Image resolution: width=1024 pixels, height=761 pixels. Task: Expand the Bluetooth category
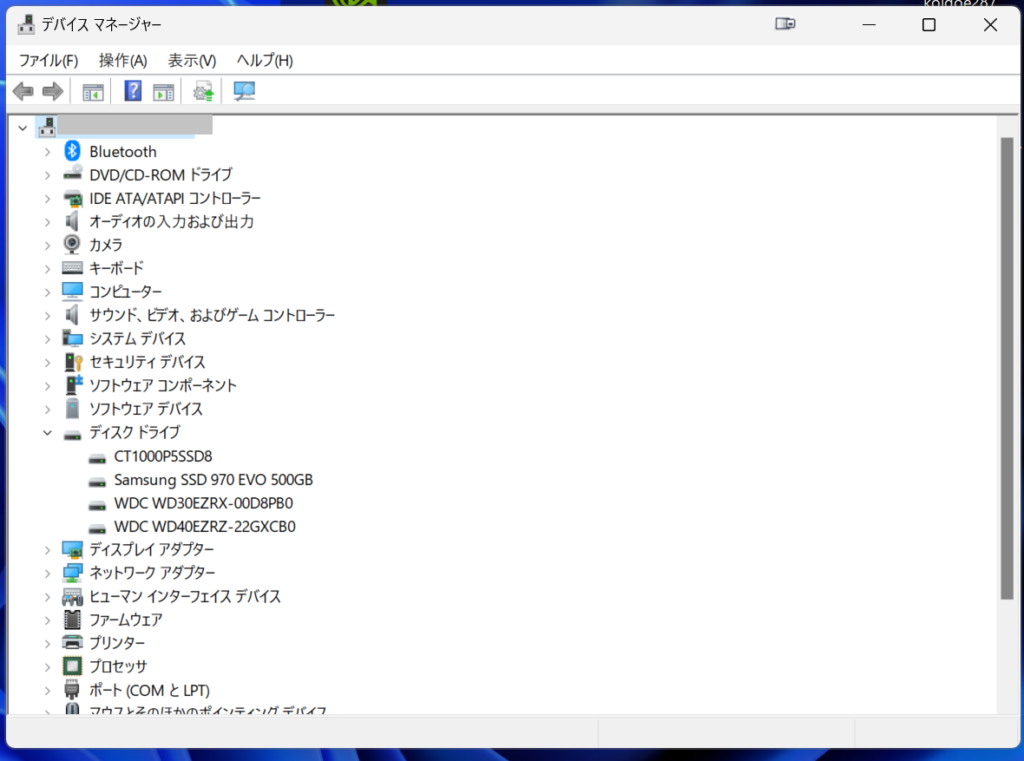[47, 152]
